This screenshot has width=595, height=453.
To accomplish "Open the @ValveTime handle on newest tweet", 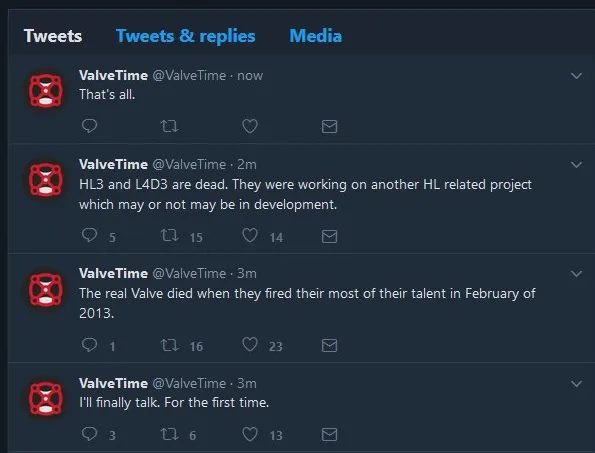I will click(x=189, y=76).
